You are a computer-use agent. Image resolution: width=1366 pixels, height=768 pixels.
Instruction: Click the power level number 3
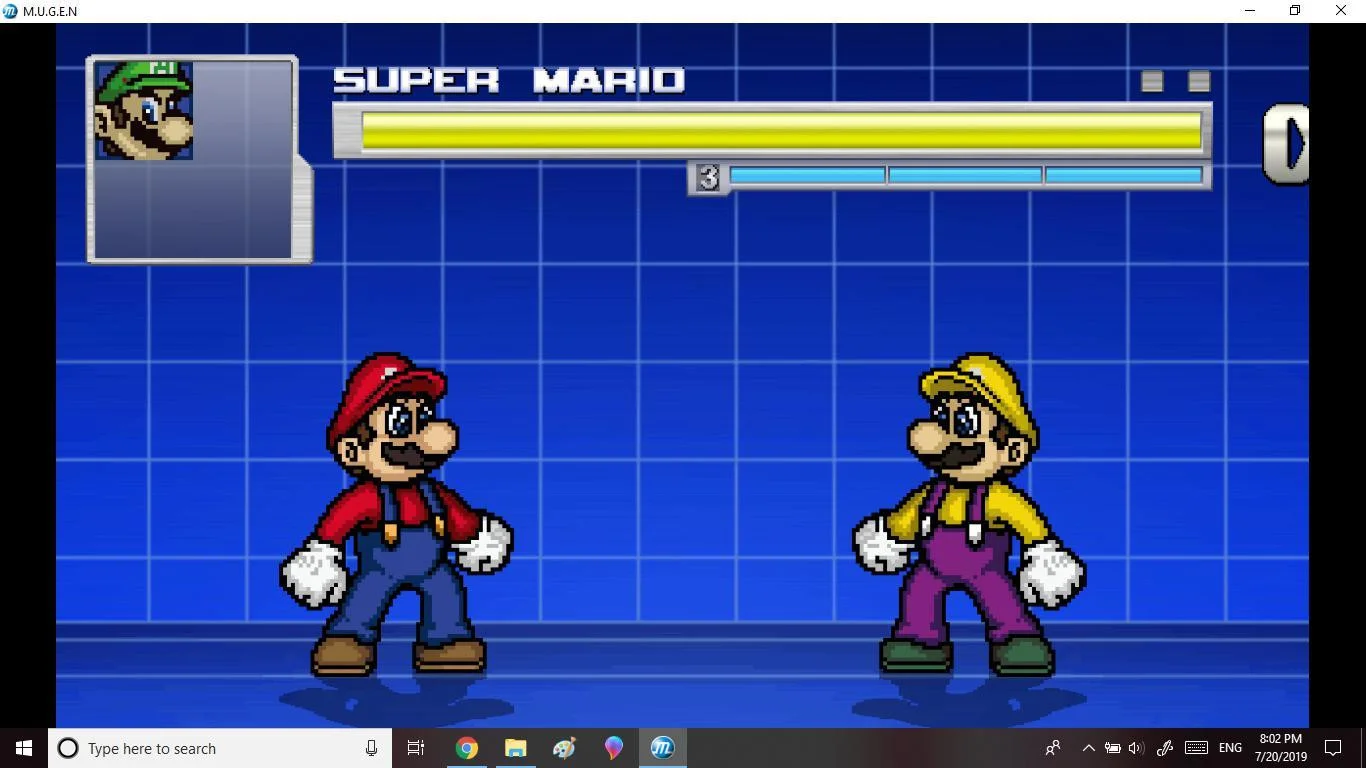click(x=708, y=178)
